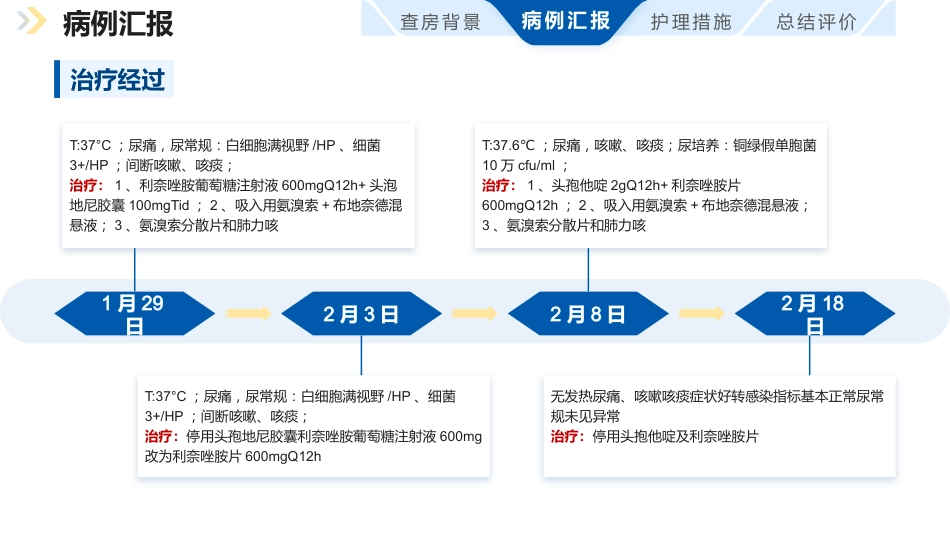Viewport: 950px width, 535px height.
Task: Select the 2月3日 timeline marker
Action: (x=361, y=313)
